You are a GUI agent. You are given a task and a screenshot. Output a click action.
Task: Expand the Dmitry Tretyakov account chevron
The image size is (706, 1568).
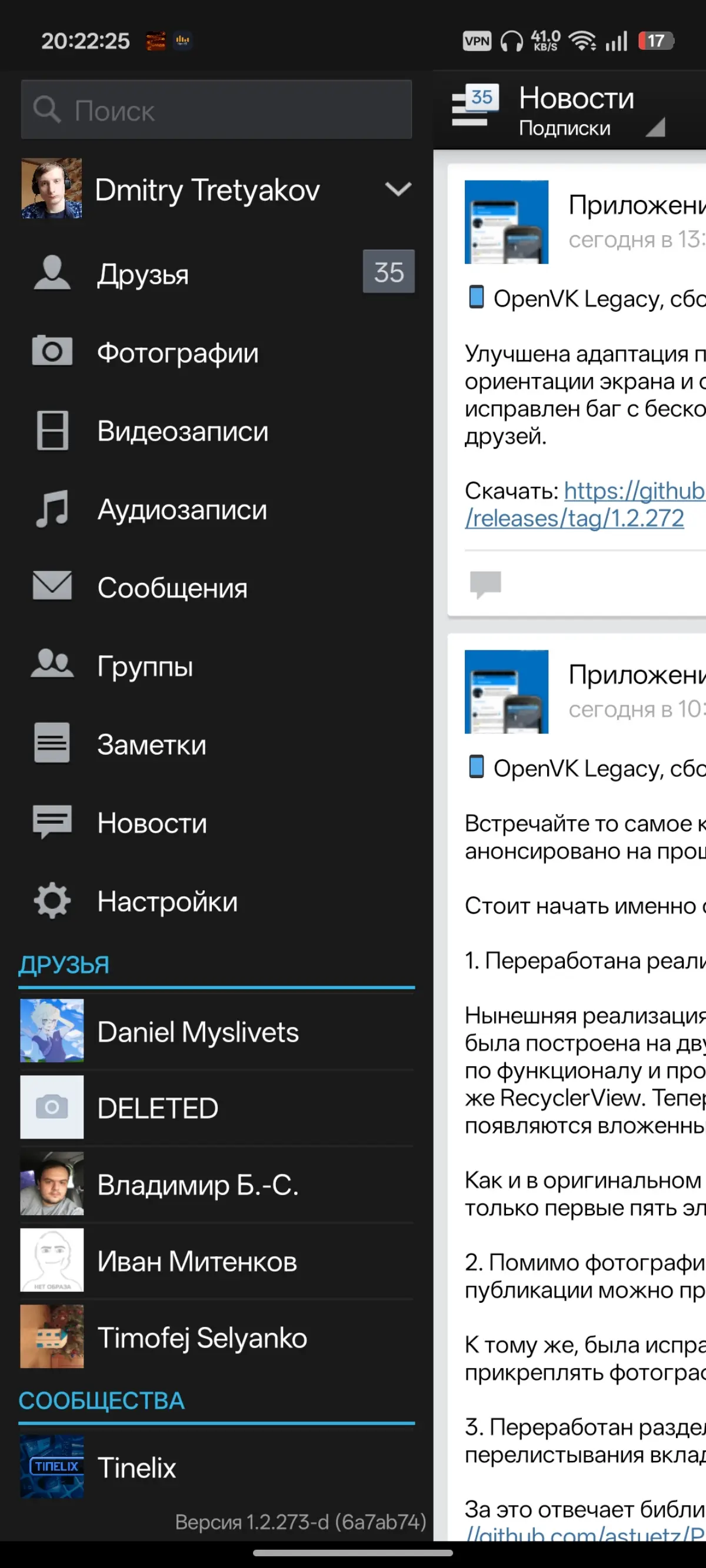coord(398,189)
